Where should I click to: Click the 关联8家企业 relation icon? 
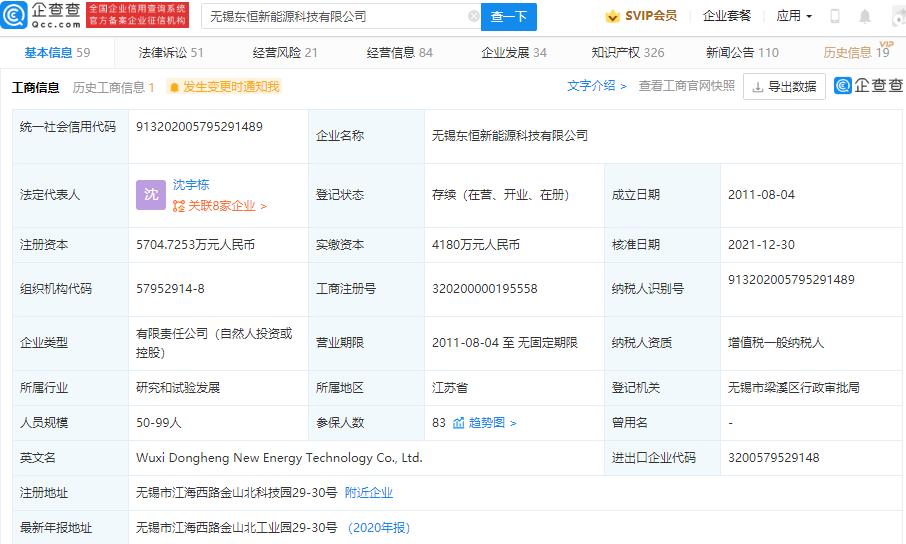click(179, 206)
